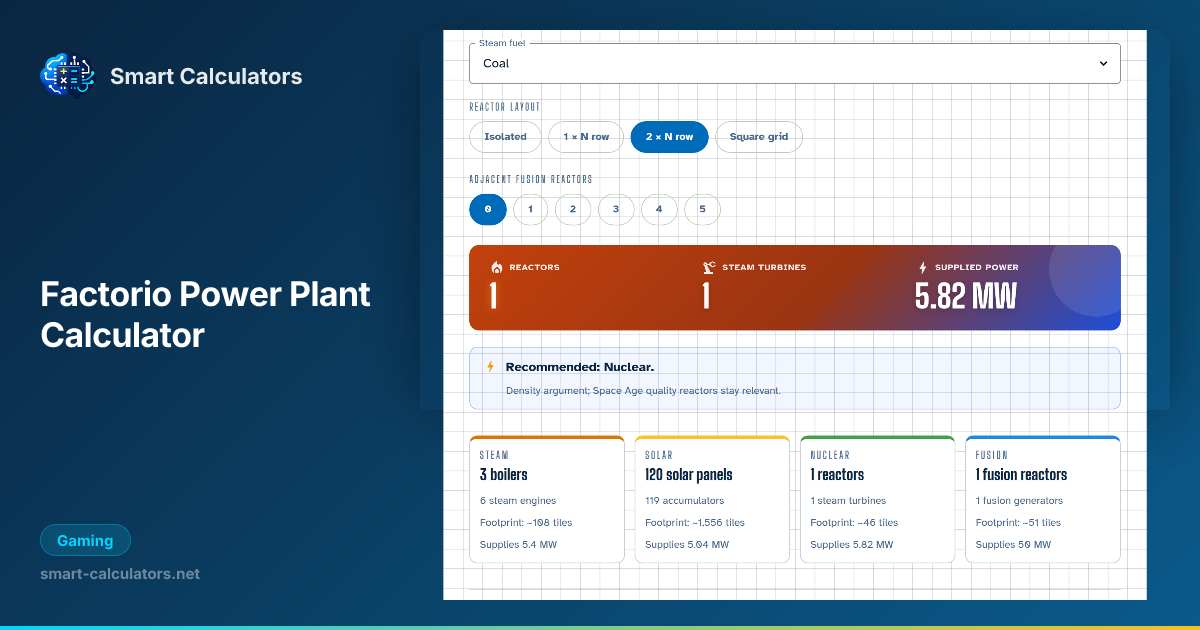Set adjacent fusion reactors to 0

click(488, 209)
